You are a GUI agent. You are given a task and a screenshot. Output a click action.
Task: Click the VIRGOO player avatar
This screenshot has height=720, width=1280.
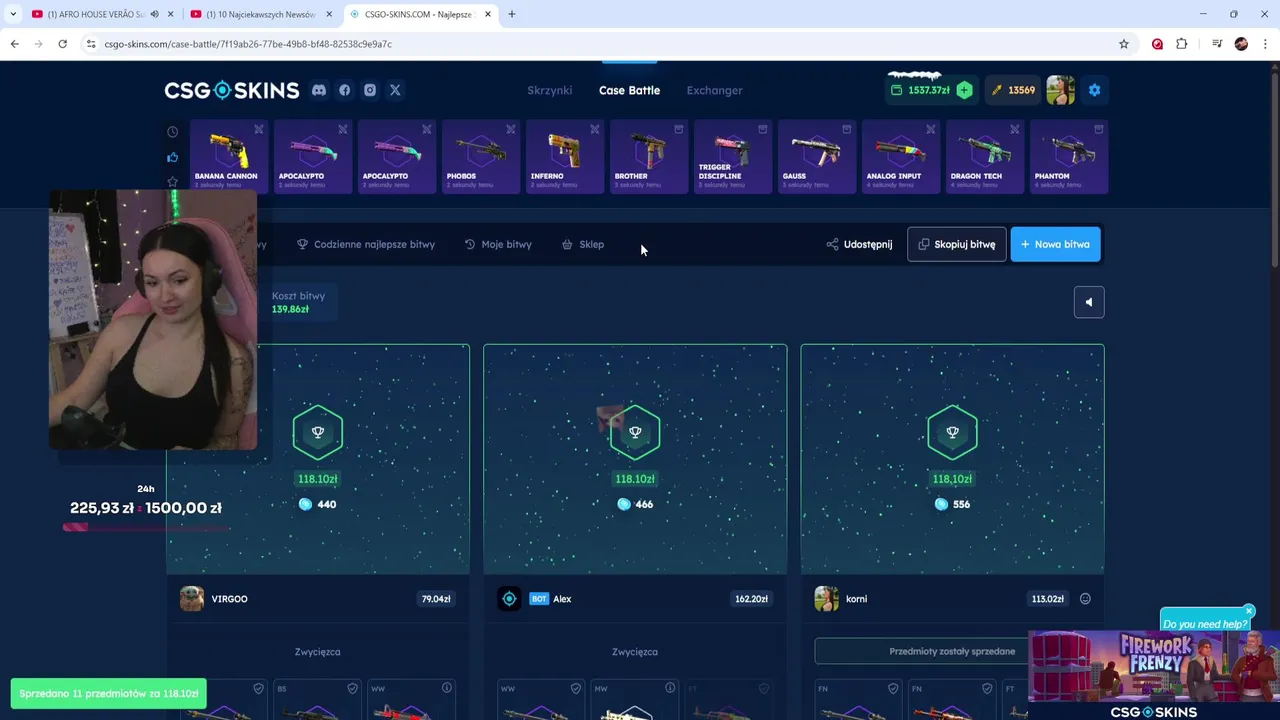192,599
